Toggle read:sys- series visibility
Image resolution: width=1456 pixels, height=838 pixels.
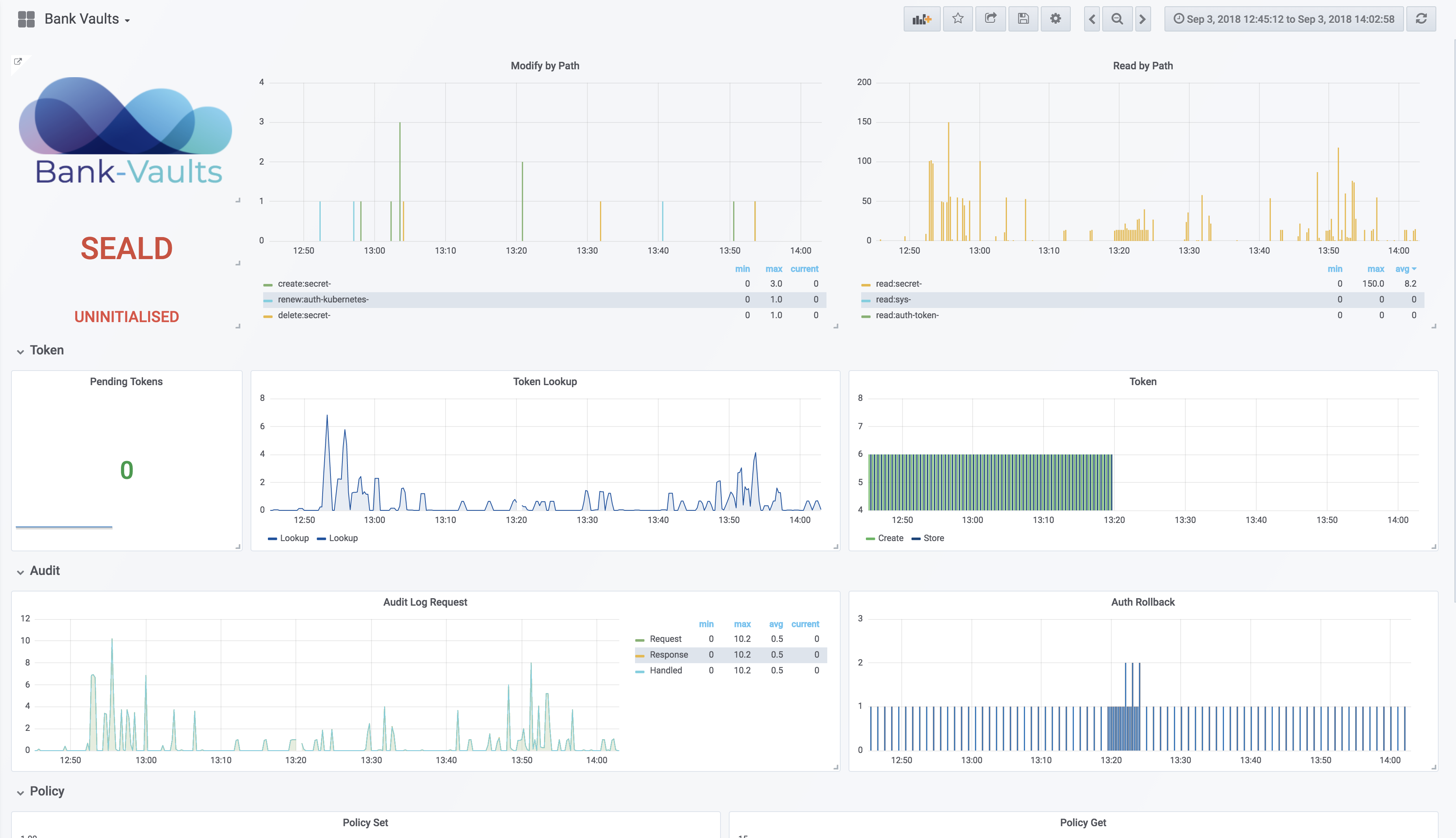click(893, 299)
